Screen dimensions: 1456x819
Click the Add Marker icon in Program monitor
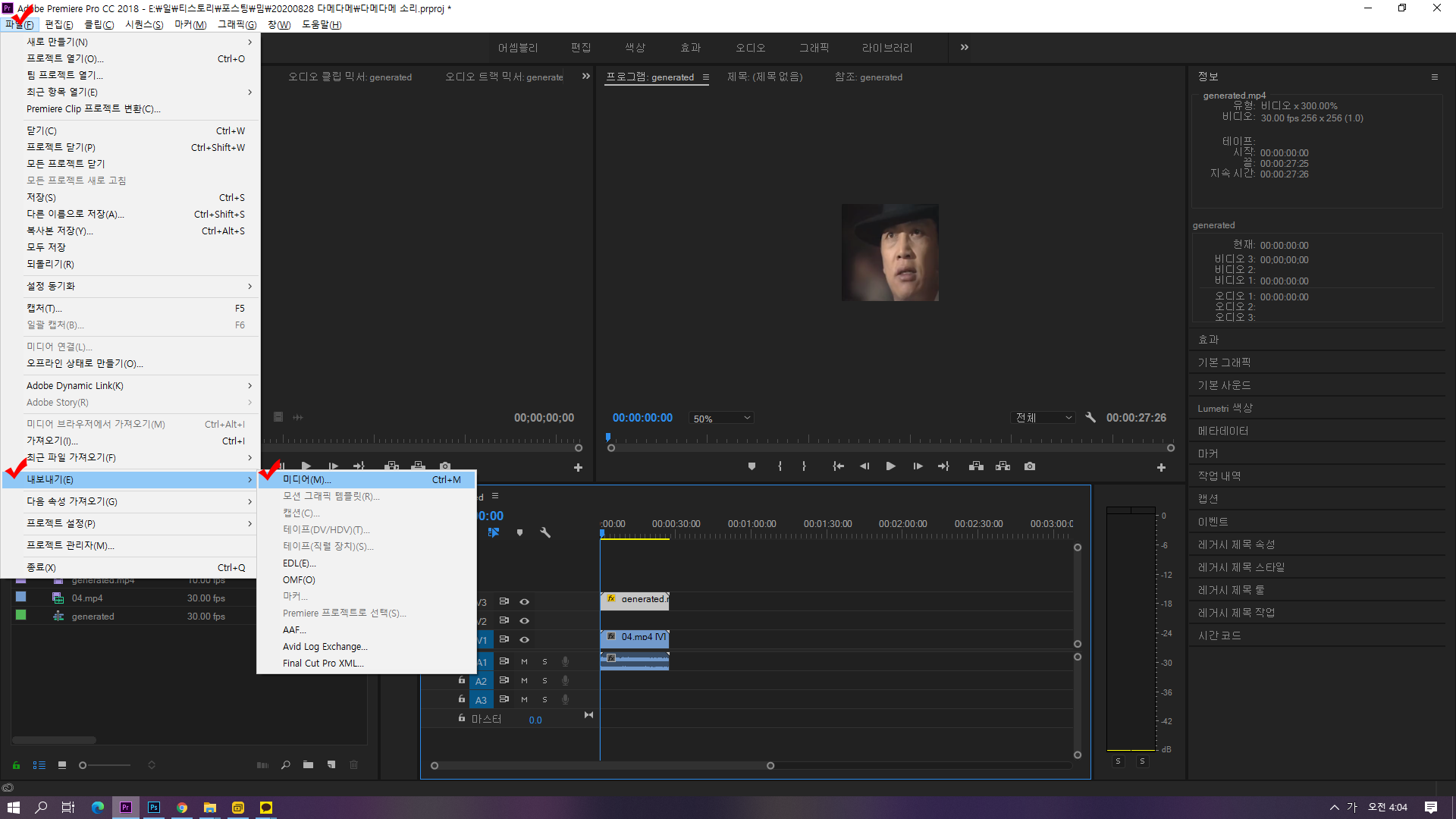pos(752,466)
